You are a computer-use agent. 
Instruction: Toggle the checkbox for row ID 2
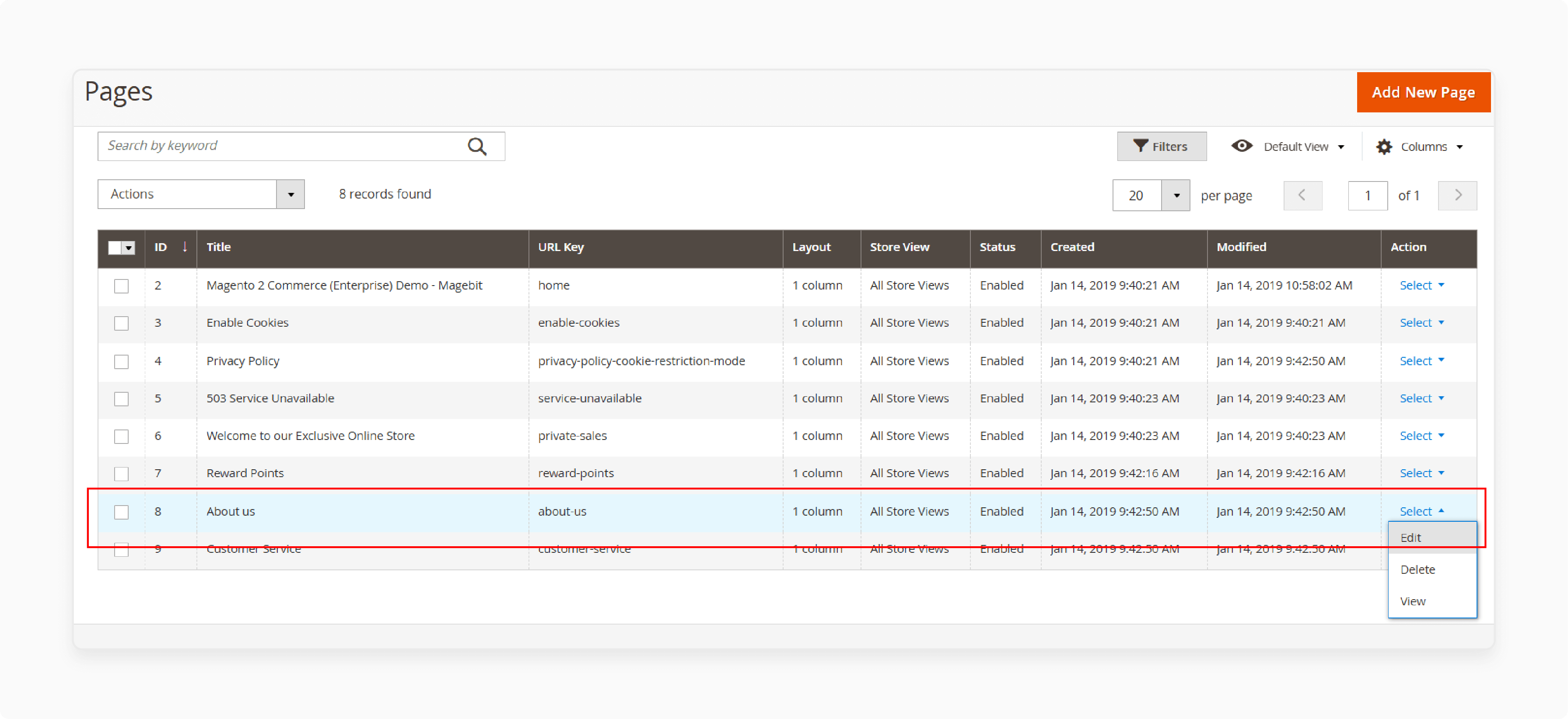pos(122,285)
